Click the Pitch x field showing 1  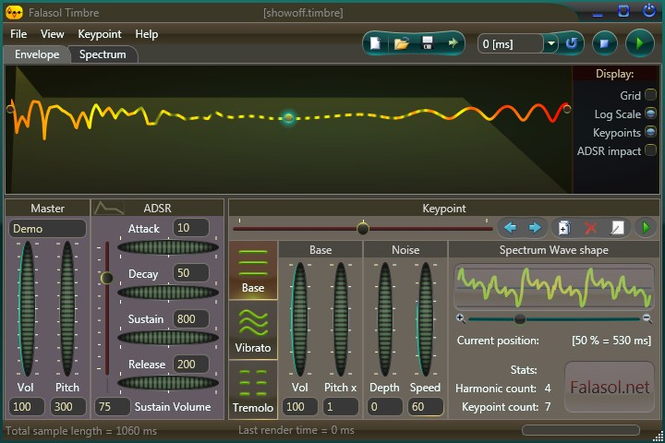[x=341, y=407]
